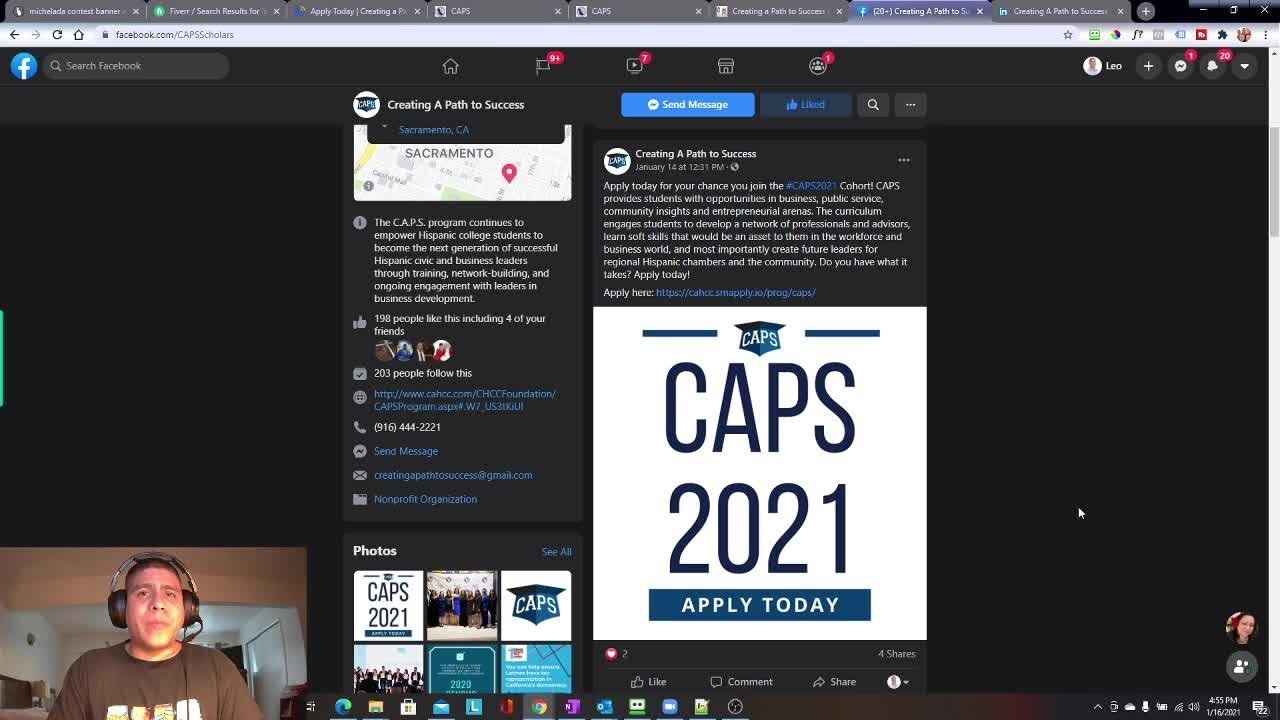Open the notifications bell
This screenshot has width=1280, height=720.
point(1213,66)
